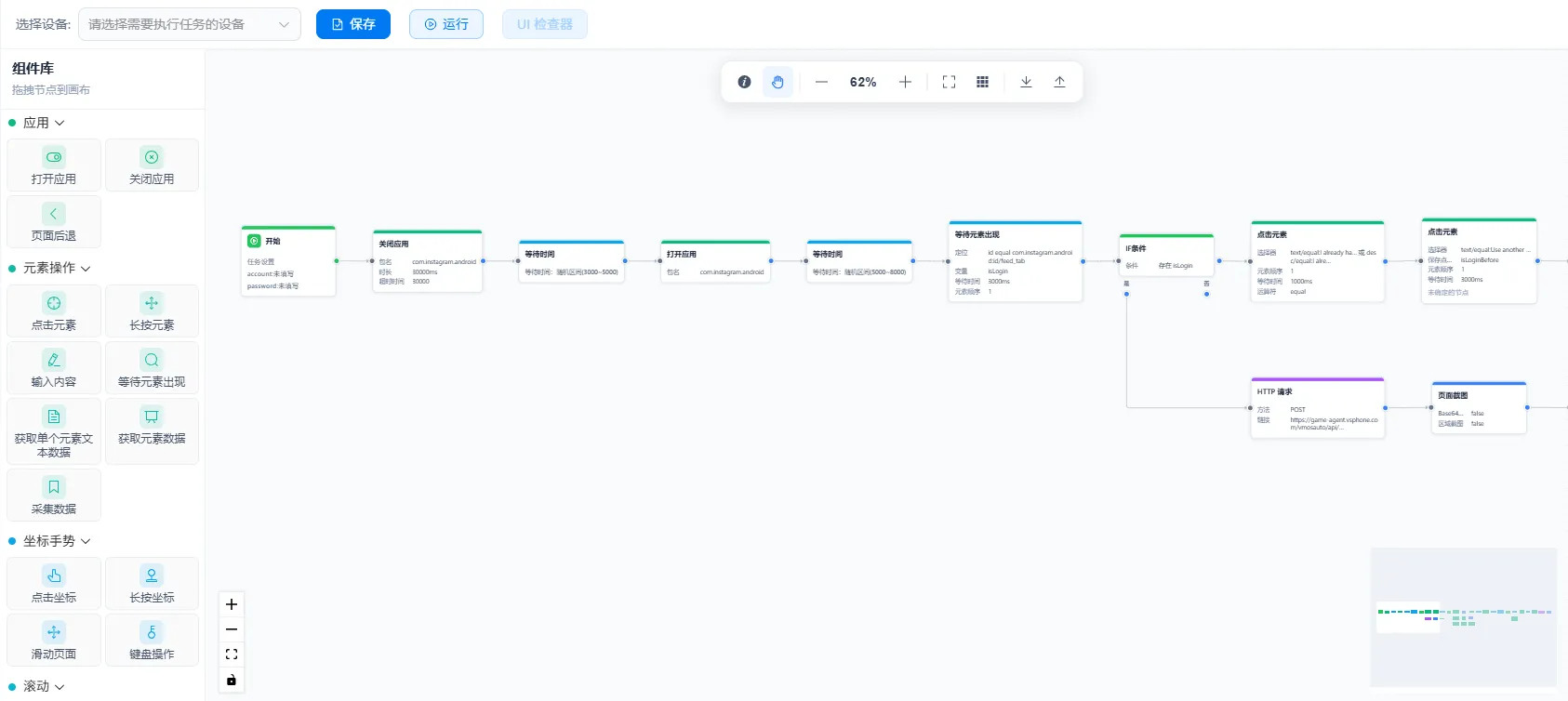Image resolution: width=1568 pixels, height=701 pixels.
Task: Open the 选择设备 device dropdown
Action: tap(190, 24)
